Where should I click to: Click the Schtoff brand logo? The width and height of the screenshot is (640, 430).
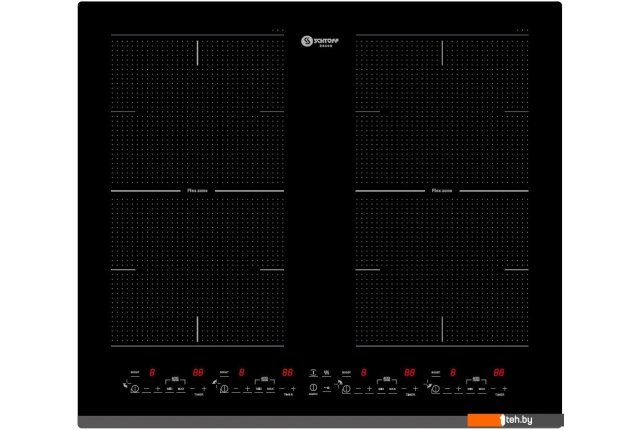click(x=319, y=41)
